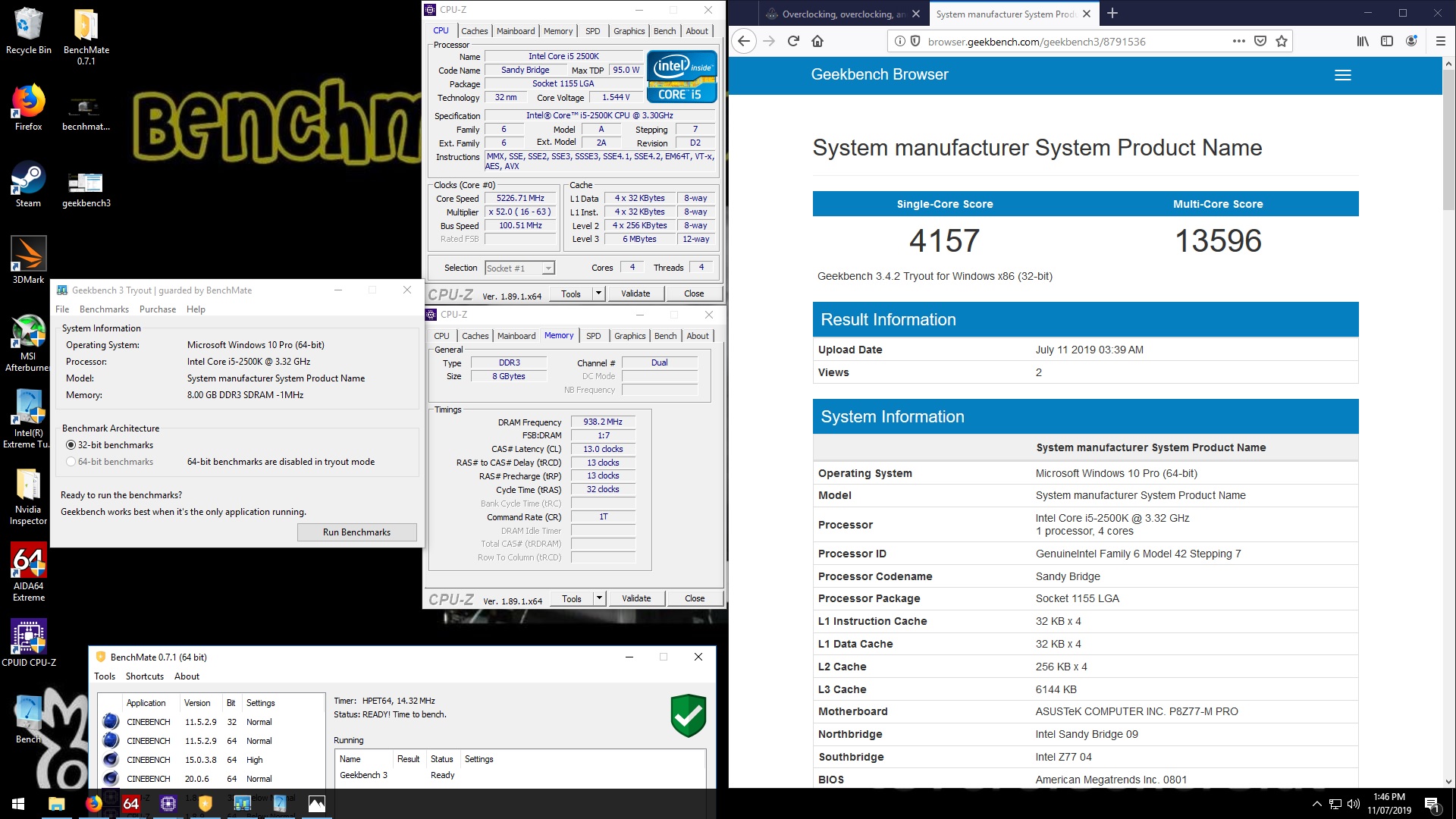The width and height of the screenshot is (1456, 819).
Task: Select 64-bit benchmarks radio button
Action: 71,462
